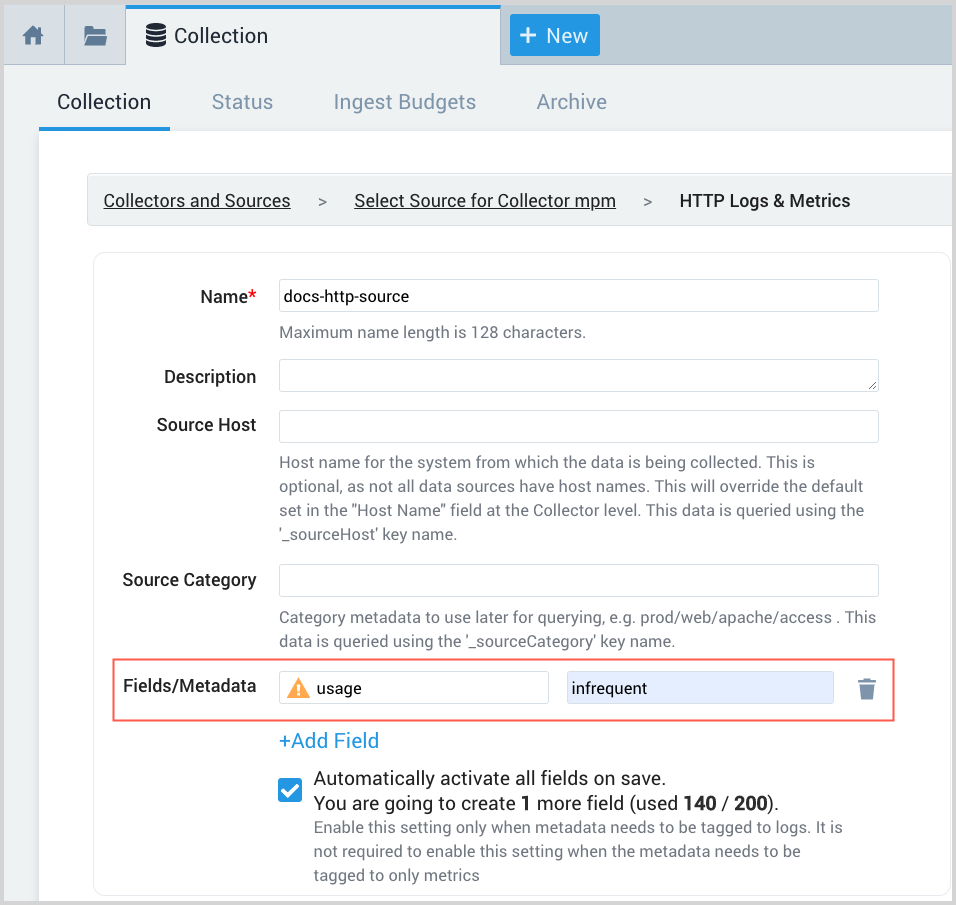Click the plus New tab button
Image resolution: width=956 pixels, height=905 pixels.
(554, 36)
